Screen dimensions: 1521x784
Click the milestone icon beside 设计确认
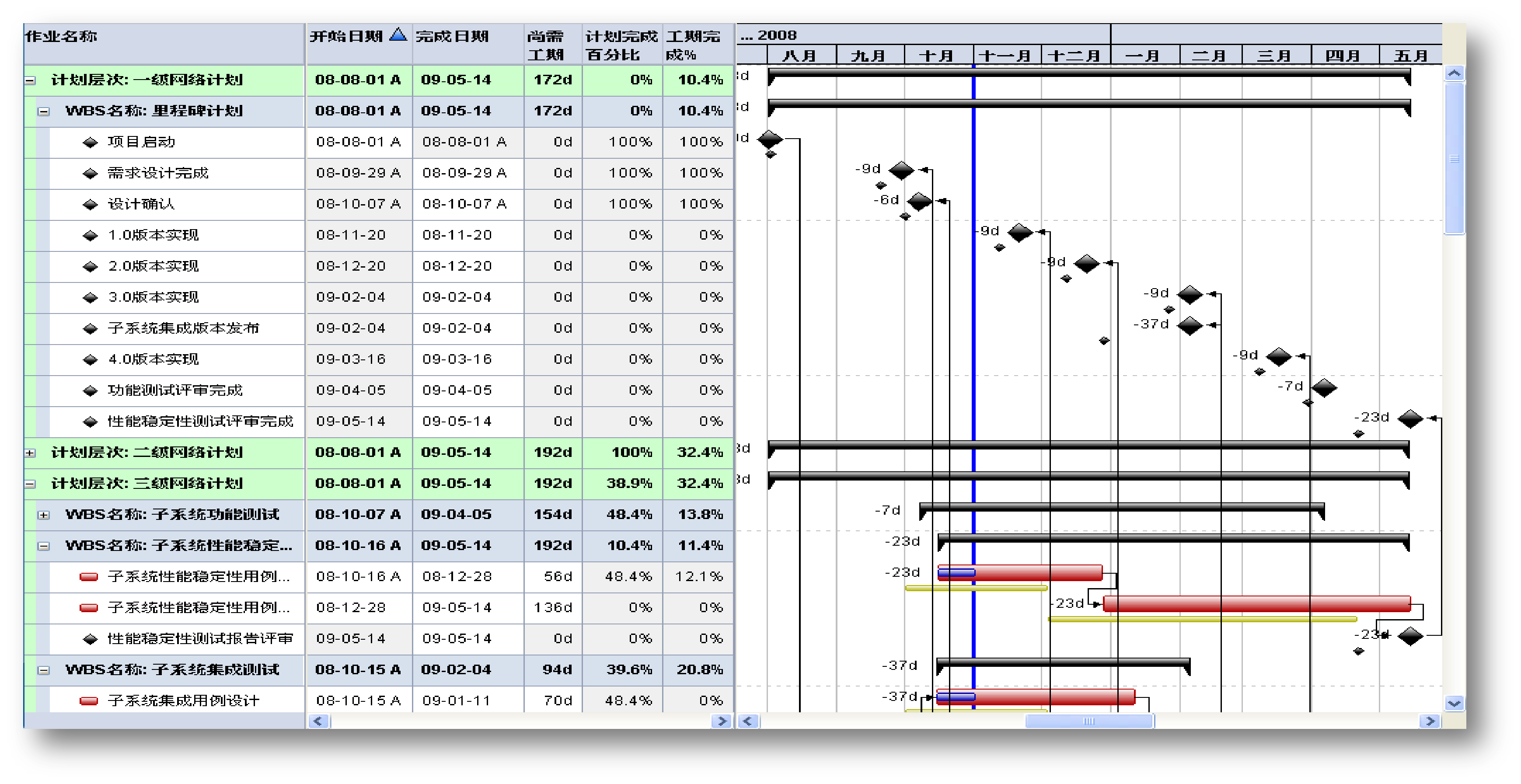coord(90,205)
